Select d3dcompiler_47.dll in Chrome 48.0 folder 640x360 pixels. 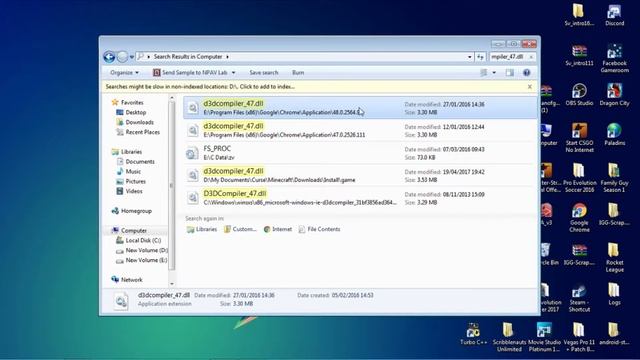[360, 108]
